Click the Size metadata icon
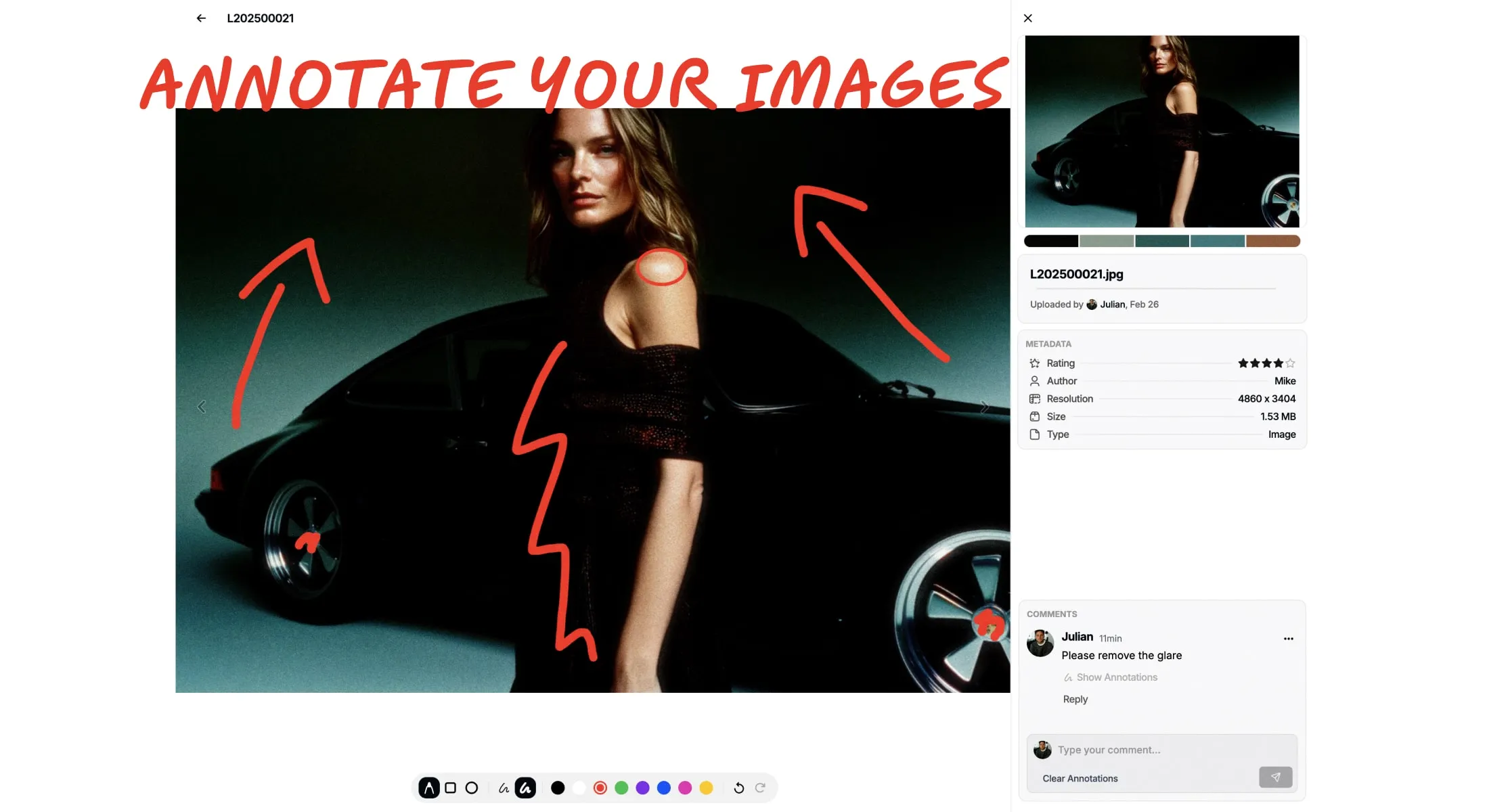1489x812 pixels. (1035, 416)
